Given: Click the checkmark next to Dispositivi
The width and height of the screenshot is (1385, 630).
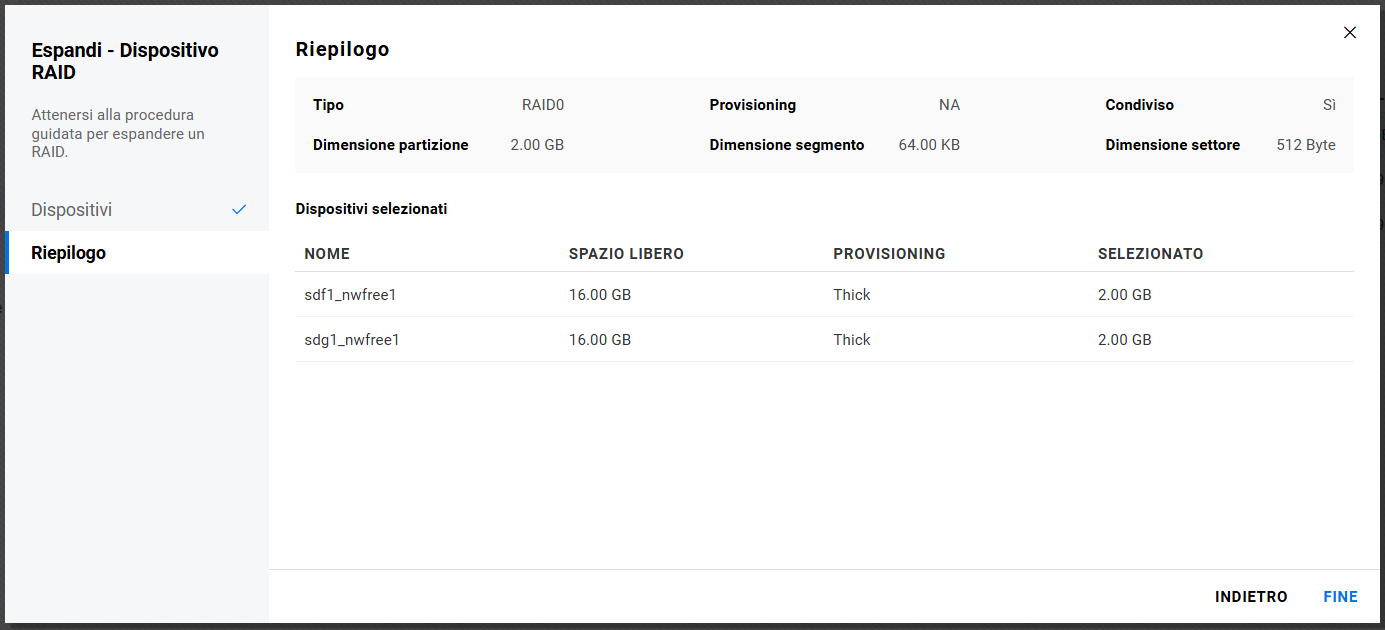Looking at the screenshot, I should pos(239,210).
